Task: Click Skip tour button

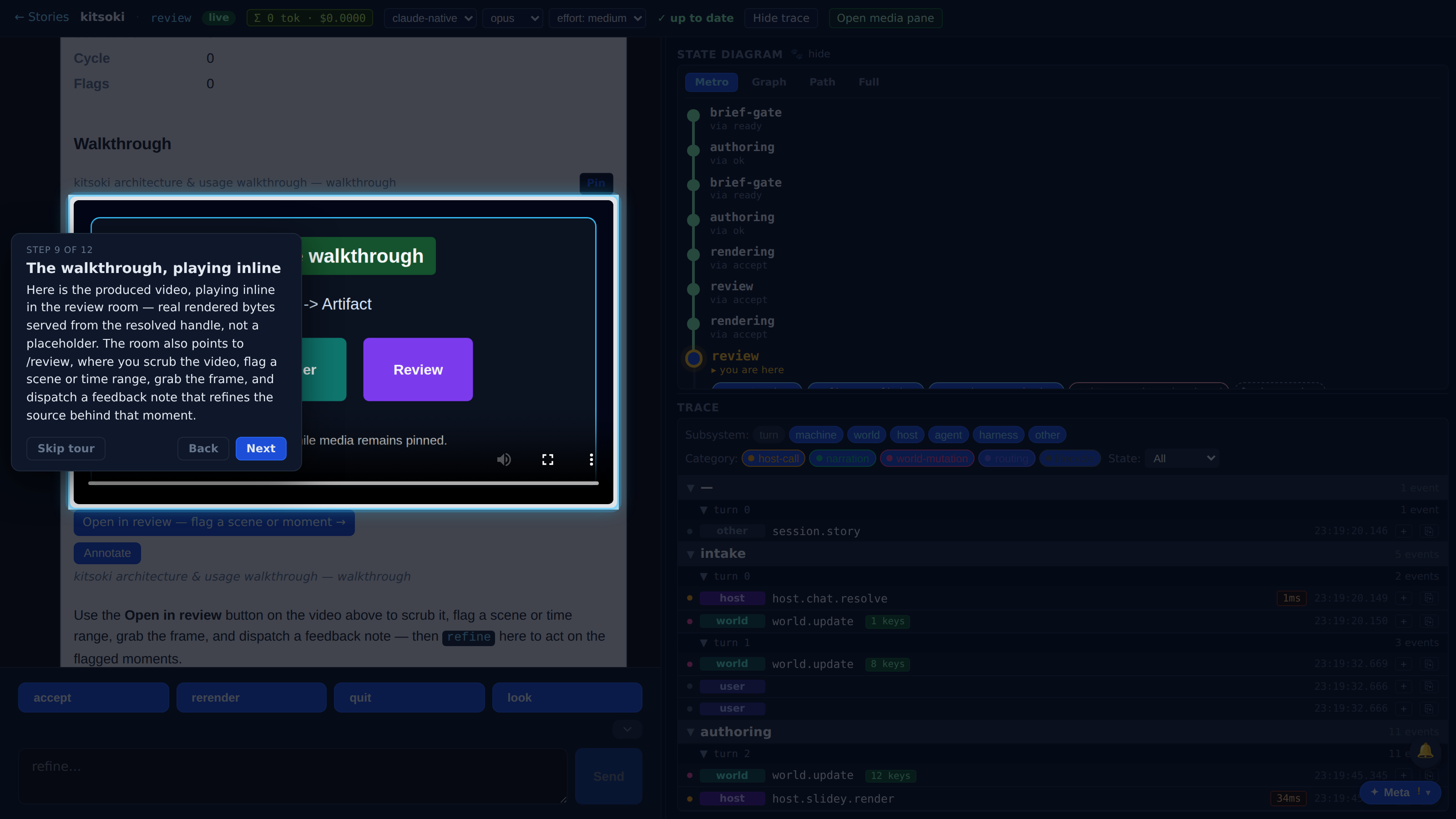Action: [x=66, y=448]
